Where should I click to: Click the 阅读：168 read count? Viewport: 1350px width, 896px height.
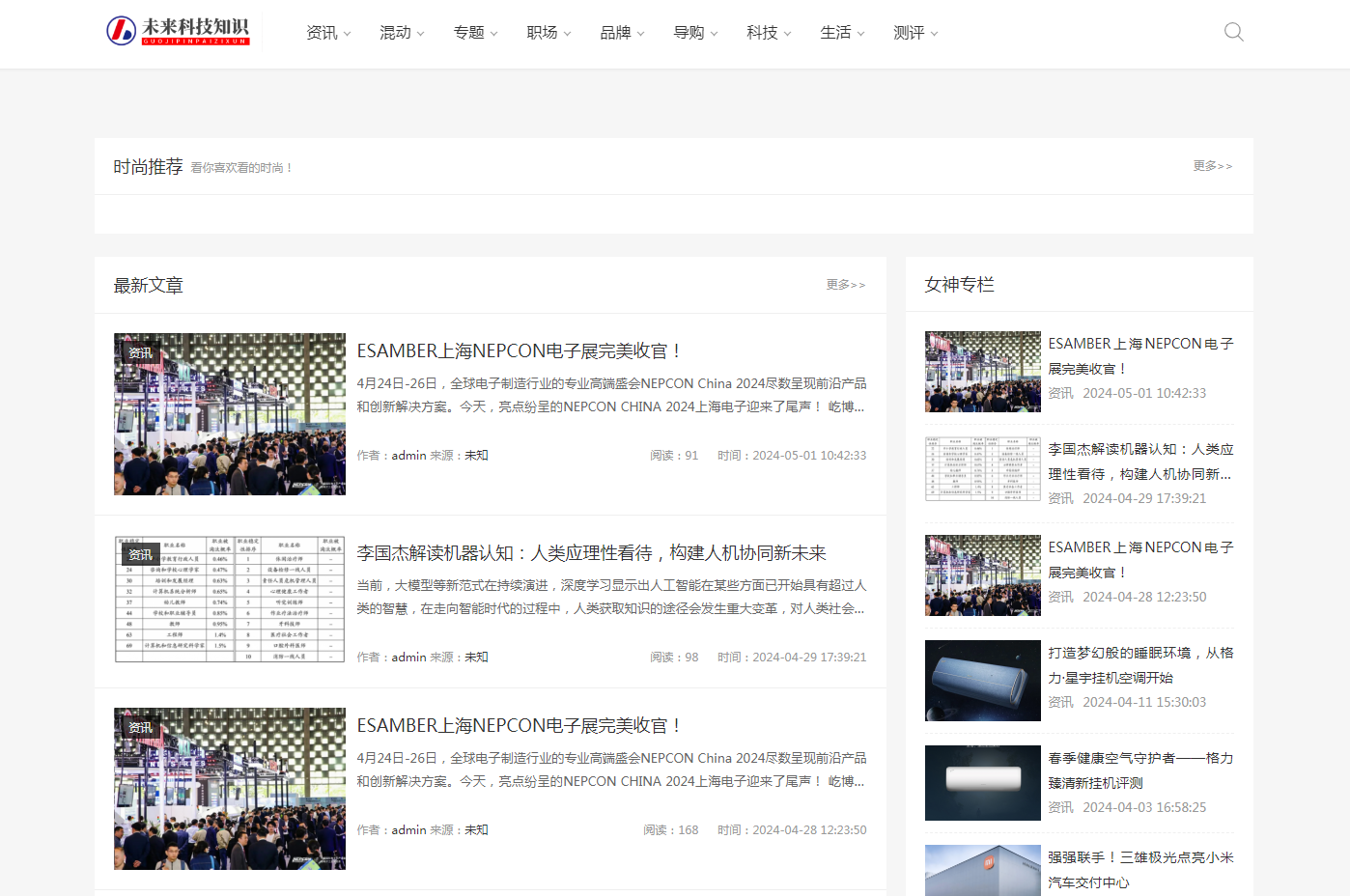pos(671,830)
